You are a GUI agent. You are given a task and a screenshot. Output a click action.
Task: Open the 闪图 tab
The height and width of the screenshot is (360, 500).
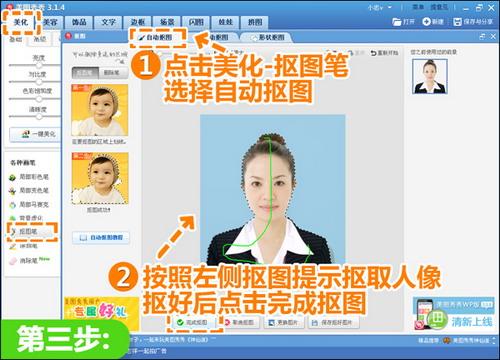click(x=196, y=22)
